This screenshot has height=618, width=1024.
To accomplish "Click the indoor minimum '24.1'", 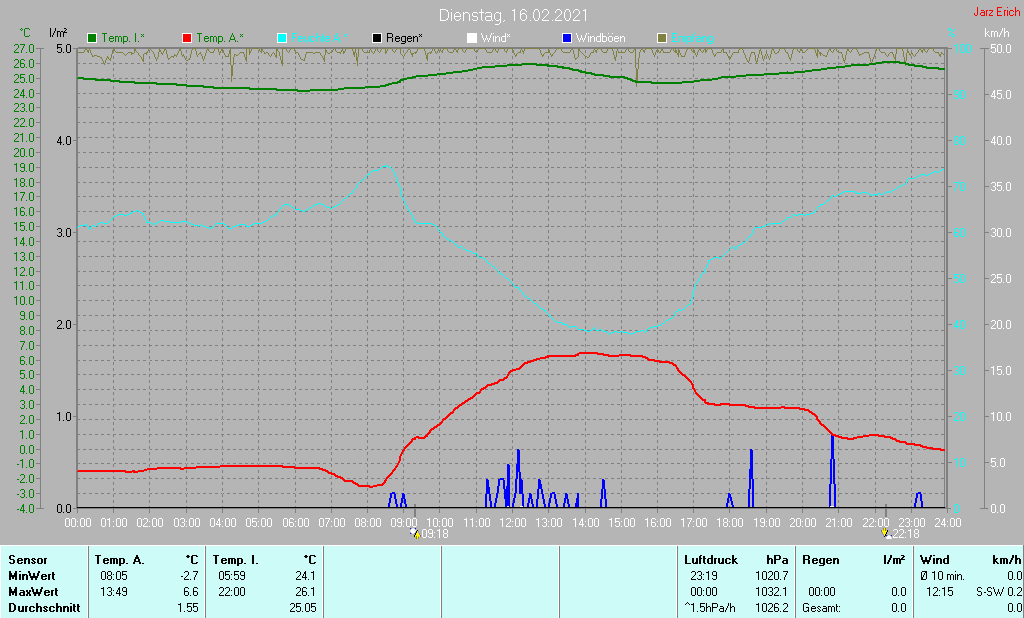I will [305, 576].
